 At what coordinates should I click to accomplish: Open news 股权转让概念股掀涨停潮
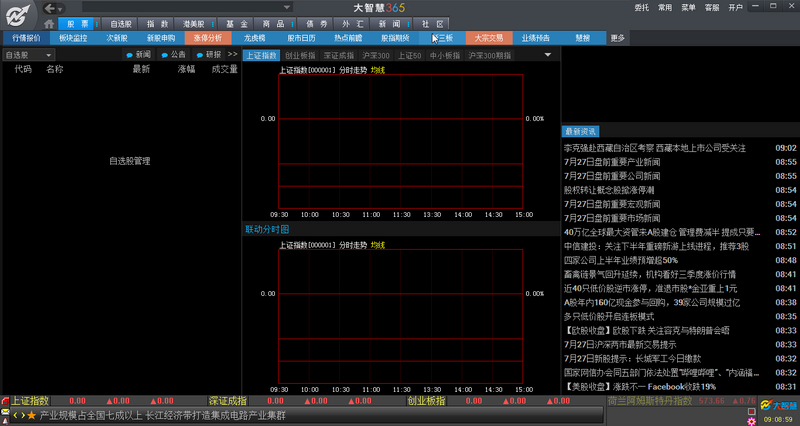pyautogui.click(x=609, y=190)
